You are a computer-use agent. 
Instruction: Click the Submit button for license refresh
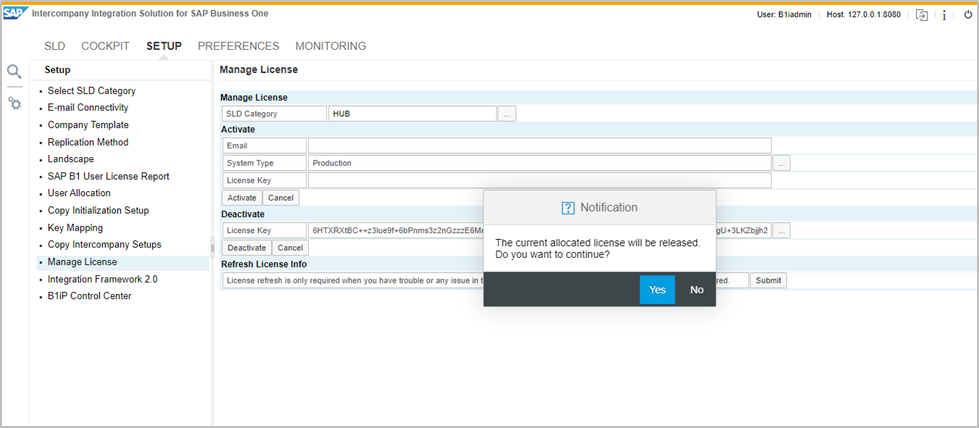pos(768,281)
